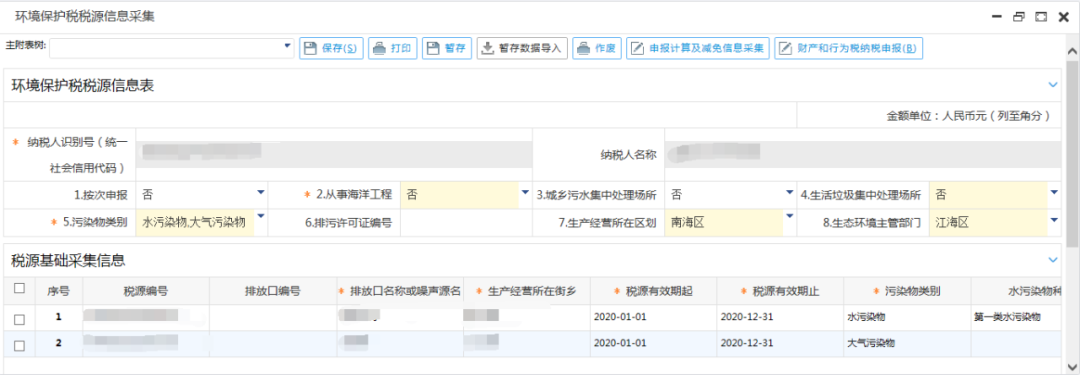Viewport: 1080px width, 375px height.
Task: Collapse the 税源基础采集信息 section
Action: (x=1052, y=260)
